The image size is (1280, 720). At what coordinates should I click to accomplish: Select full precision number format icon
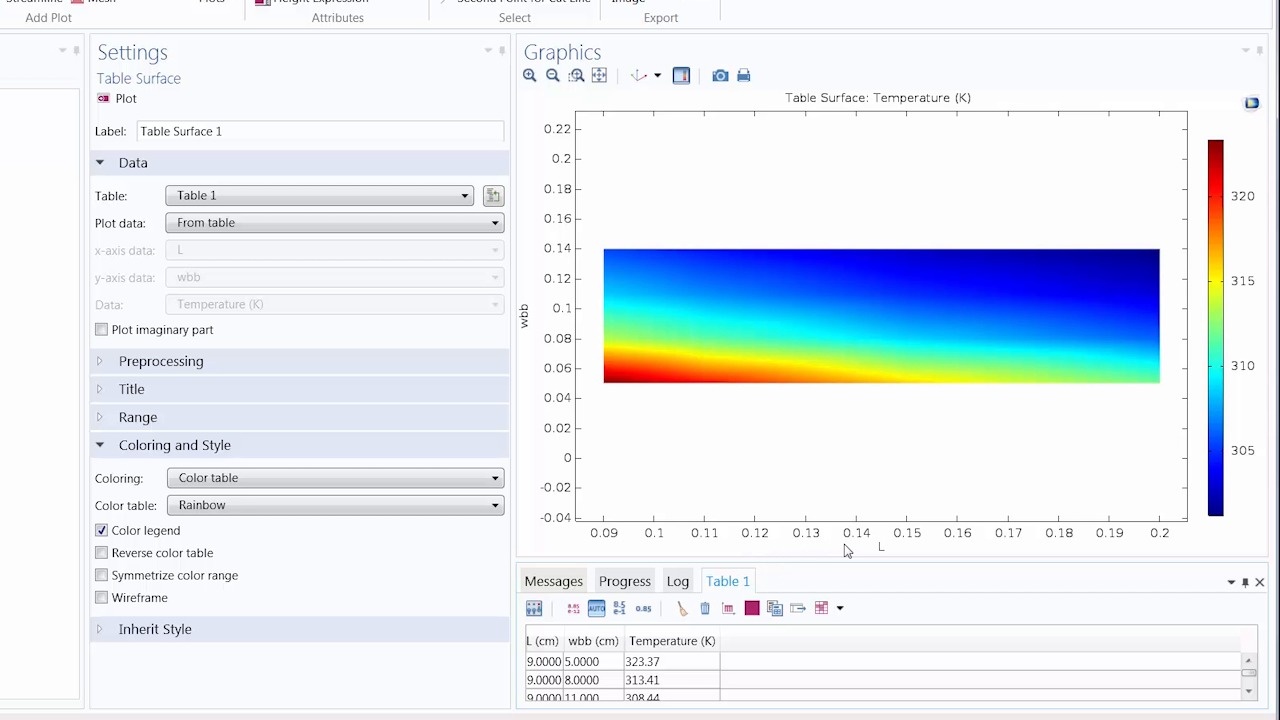tap(573, 608)
